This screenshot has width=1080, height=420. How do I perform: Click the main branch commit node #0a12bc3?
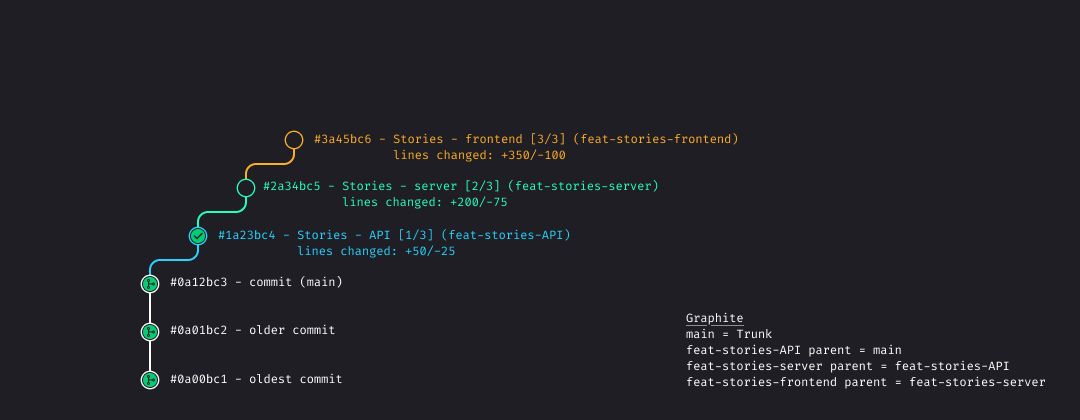pyautogui.click(x=150, y=284)
